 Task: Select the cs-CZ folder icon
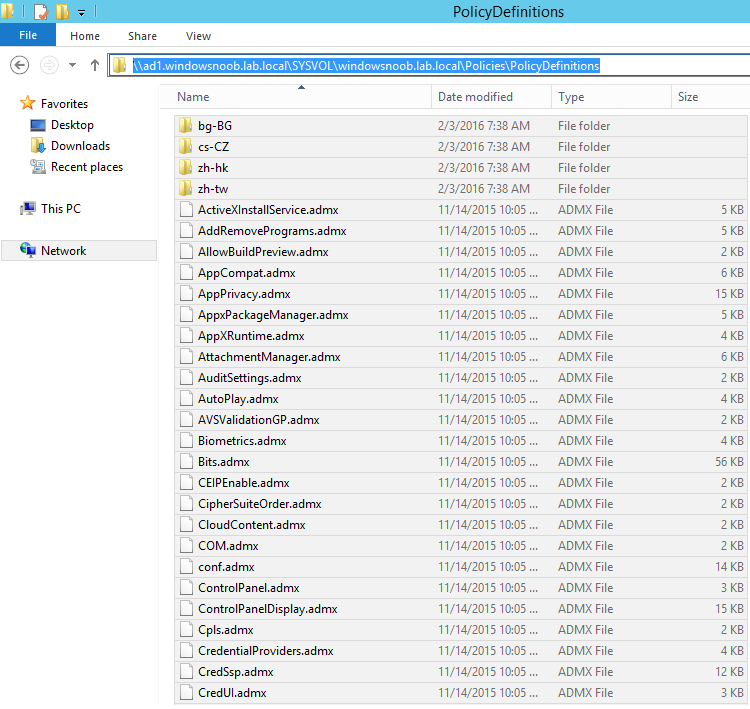click(x=186, y=146)
